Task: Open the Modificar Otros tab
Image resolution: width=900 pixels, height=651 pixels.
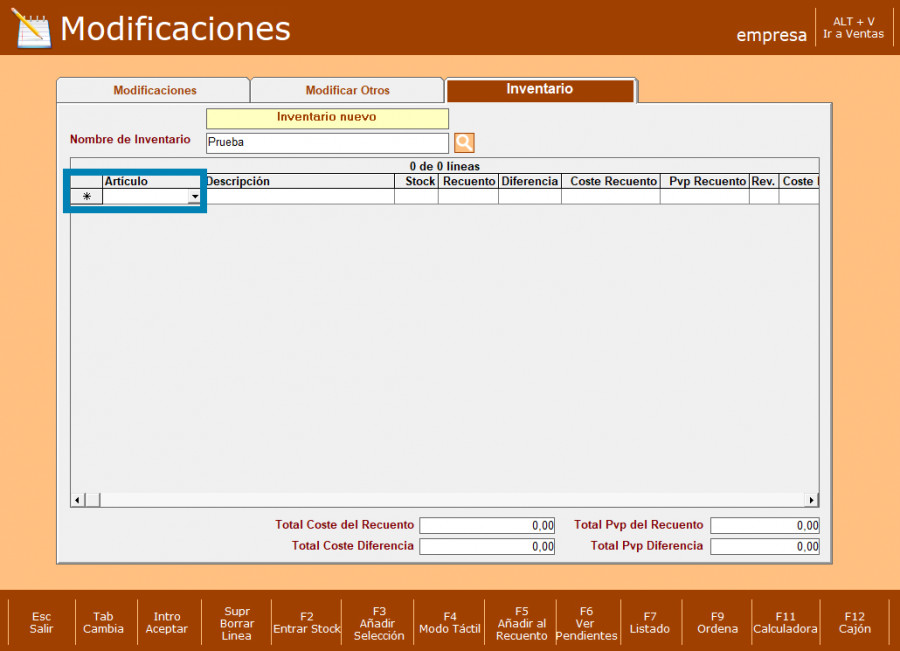Action: pos(347,90)
